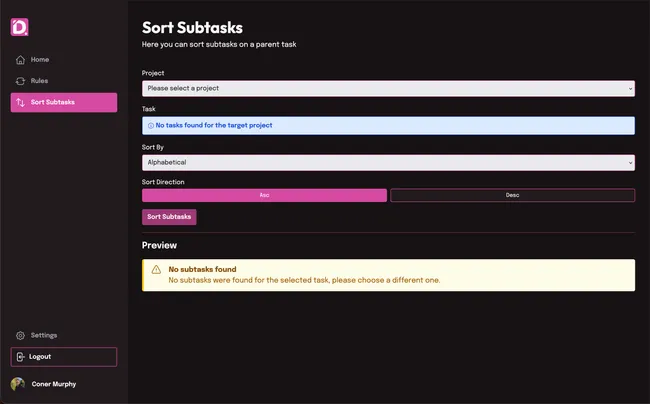Image resolution: width=650 pixels, height=404 pixels.
Task: Click the info icon in the no-tasks notice
Action: click(151, 126)
